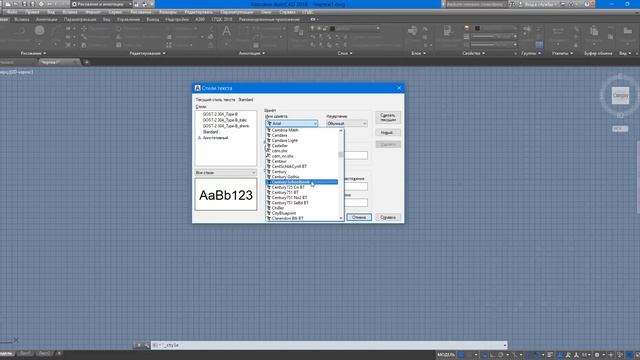
Task: Select CentSchbkCyrill BT in the font list
Action: (x=302, y=167)
